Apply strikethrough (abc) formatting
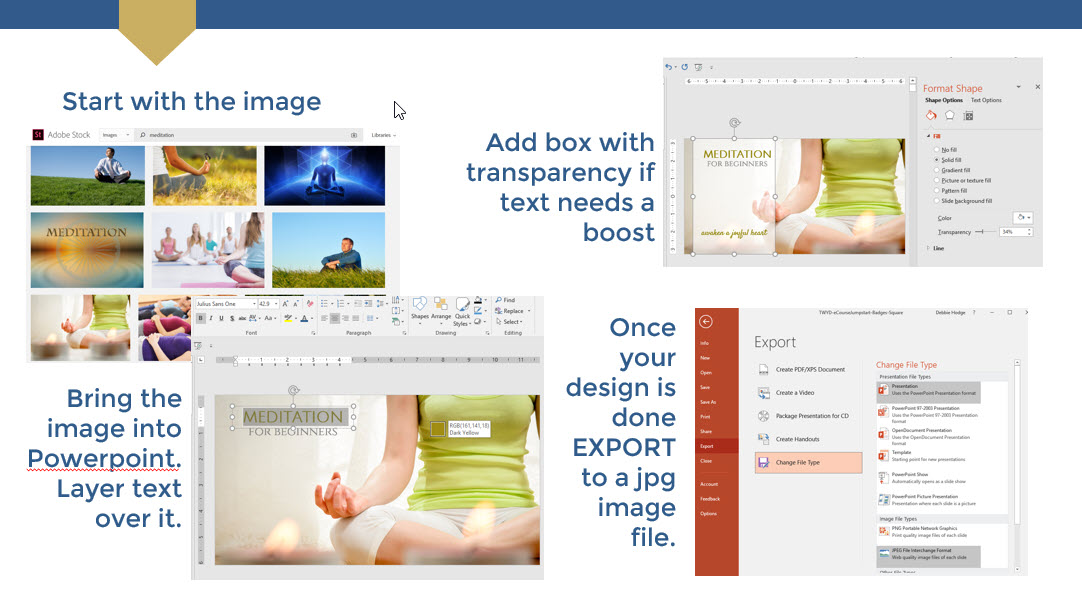The width and height of the screenshot is (1082, 604). click(x=242, y=318)
